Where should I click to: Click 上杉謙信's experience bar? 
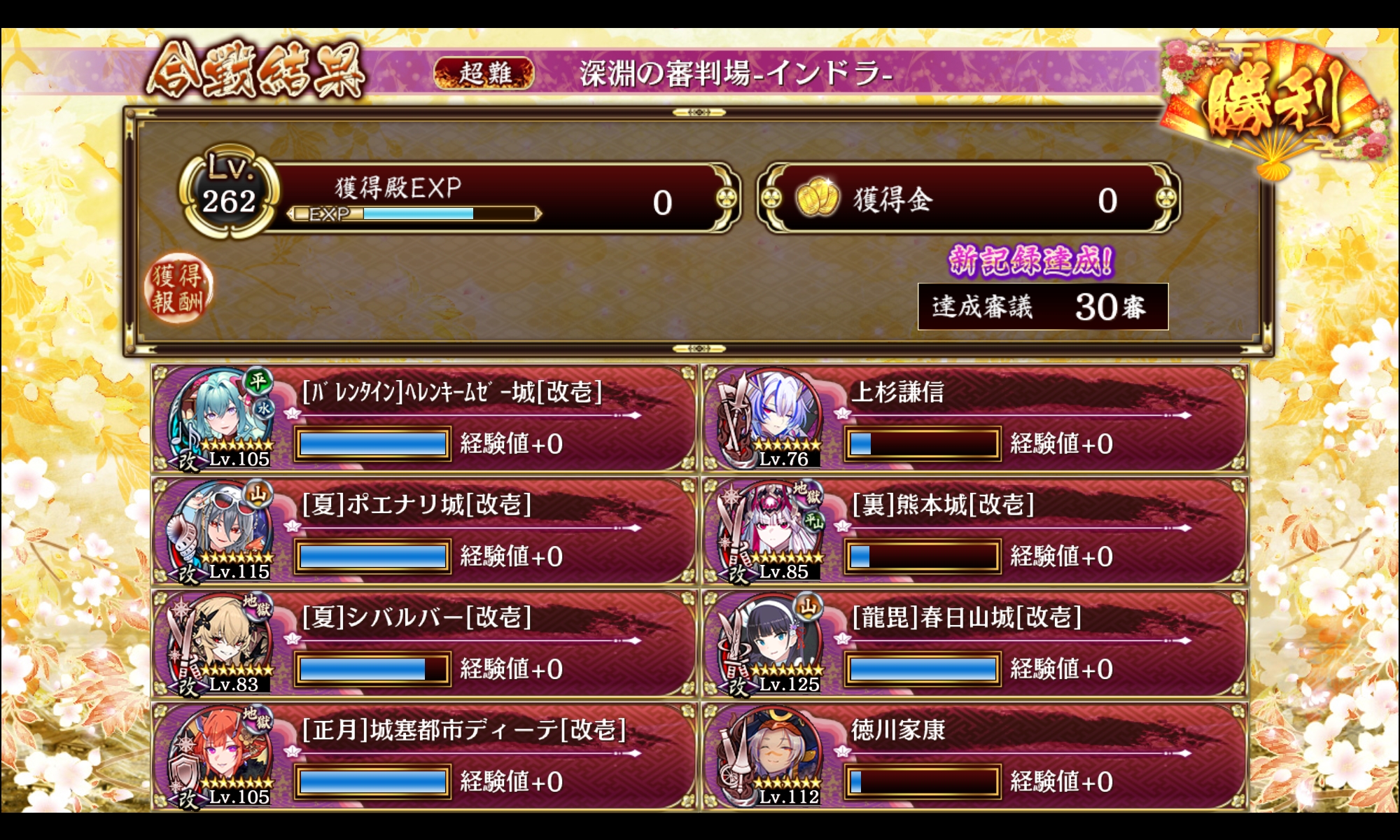(x=922, y=444)
